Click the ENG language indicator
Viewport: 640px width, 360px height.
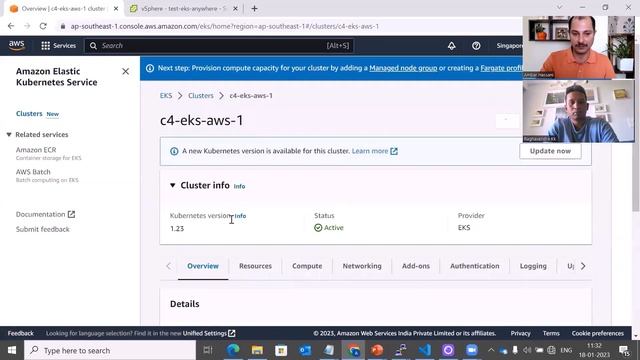pyautogui.click(x=566, y=350)
